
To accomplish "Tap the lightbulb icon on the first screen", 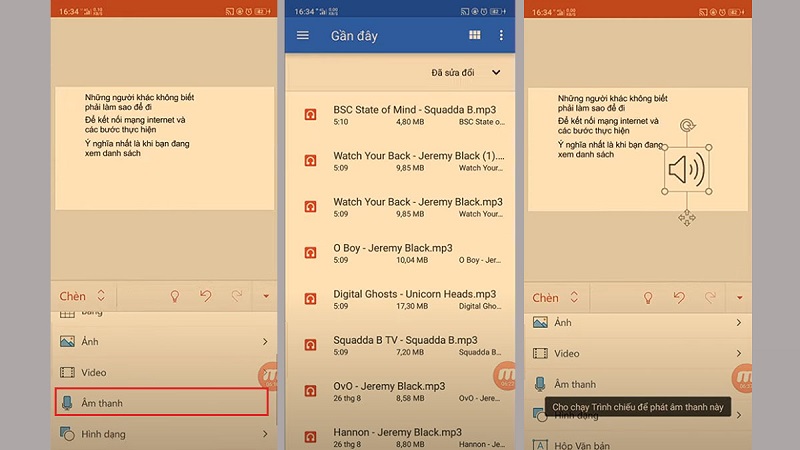I will coord(174,297).
